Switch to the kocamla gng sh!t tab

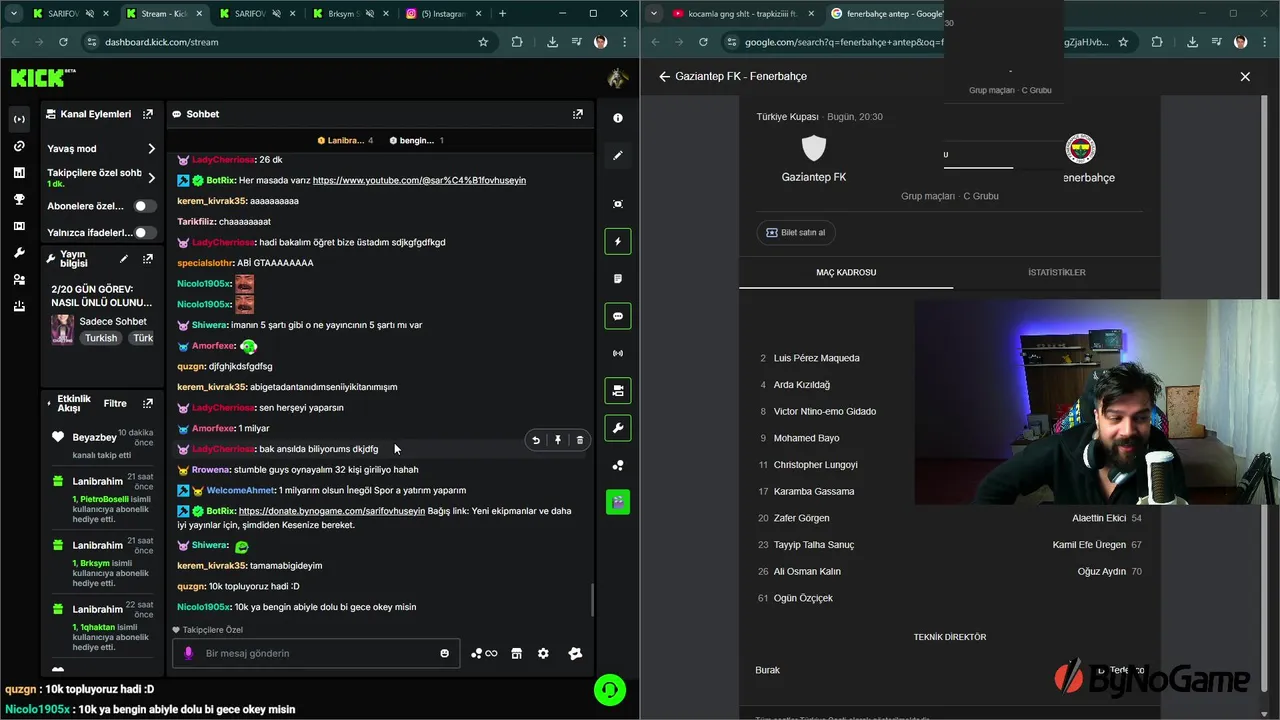(743, 14)
